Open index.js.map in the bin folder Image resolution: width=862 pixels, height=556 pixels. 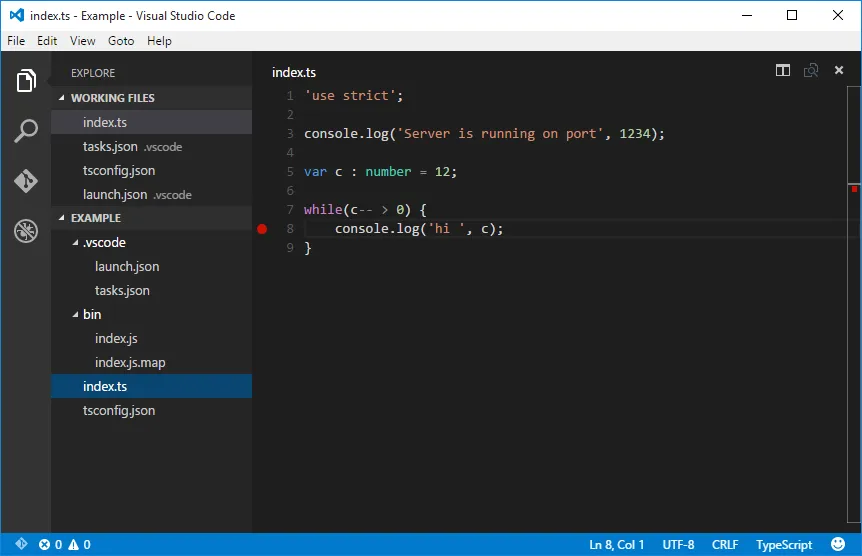click(130, 362)
